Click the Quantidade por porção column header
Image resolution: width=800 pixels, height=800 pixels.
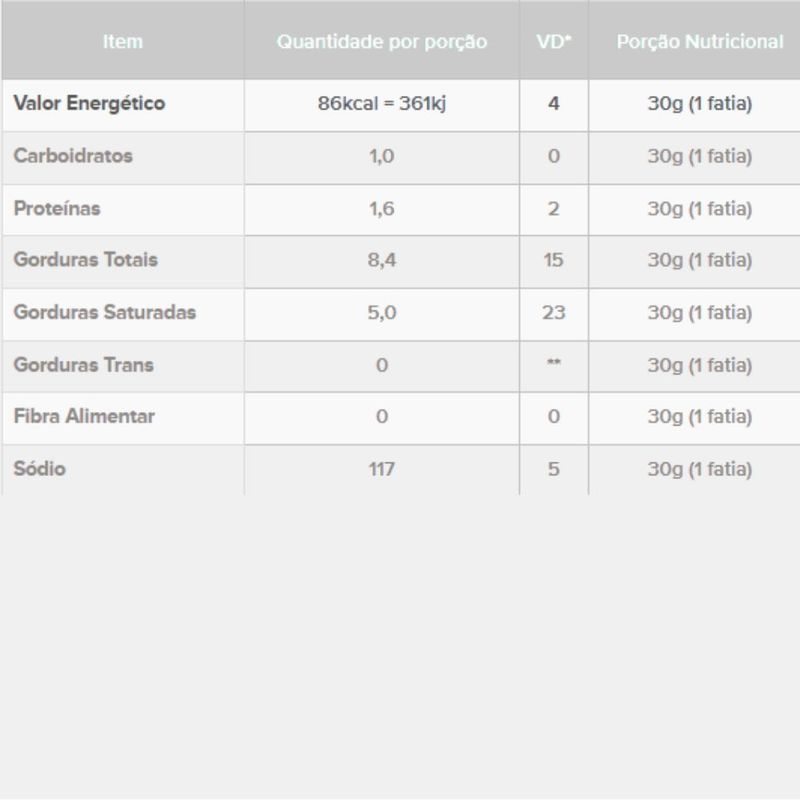point(382,42)
